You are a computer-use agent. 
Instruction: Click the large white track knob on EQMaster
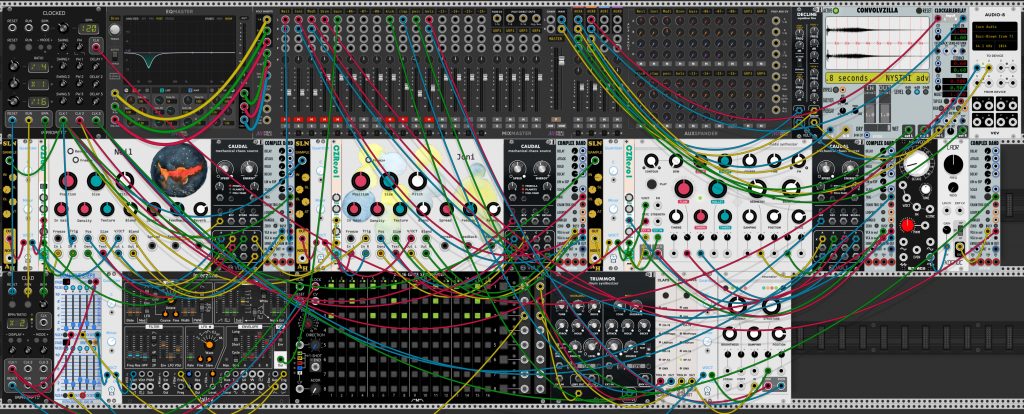pos(115,30)
